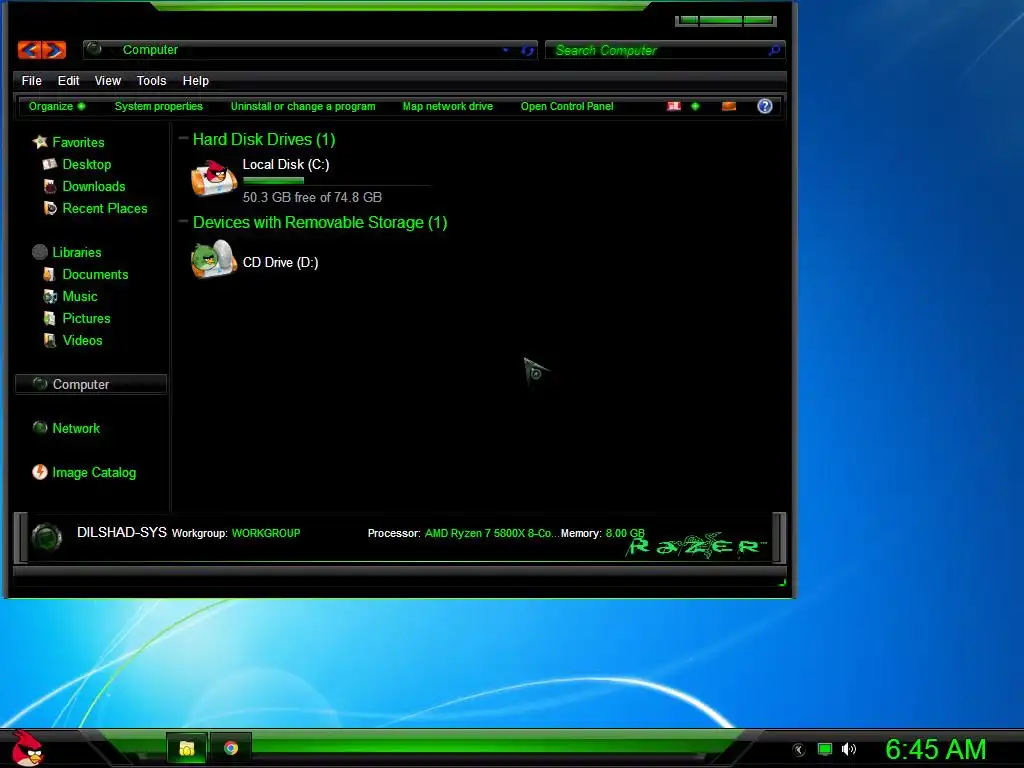The width and height of the screenshot is (1024, 768).
Task: Click the Videos library icon
Action: pos(50,340)
